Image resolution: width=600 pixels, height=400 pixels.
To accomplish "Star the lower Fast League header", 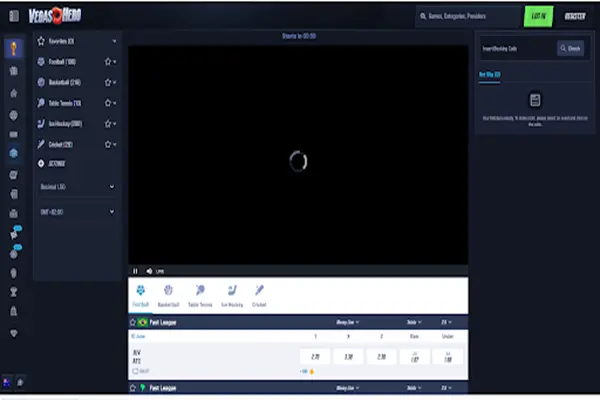I will point(133,388).
